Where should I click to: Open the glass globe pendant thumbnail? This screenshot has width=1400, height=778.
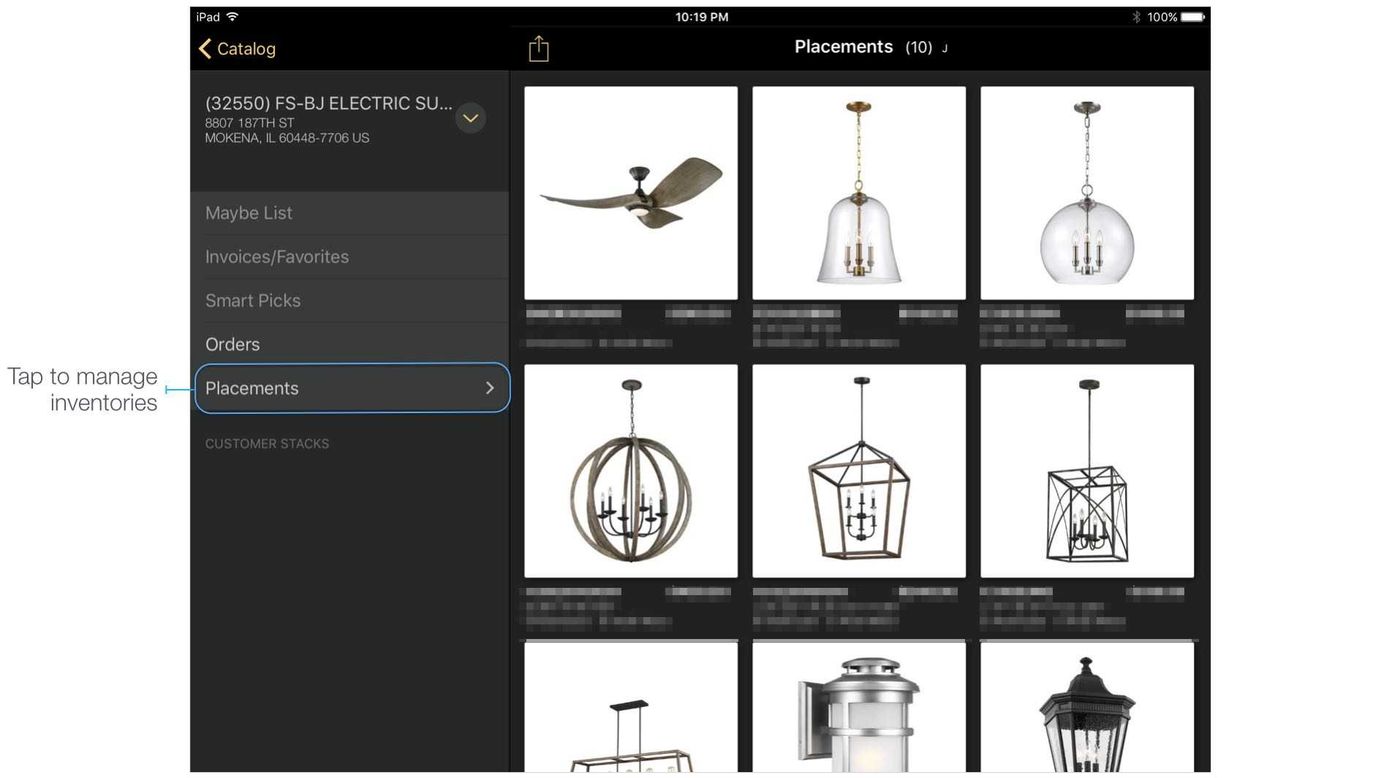(x=1087, y=193)
